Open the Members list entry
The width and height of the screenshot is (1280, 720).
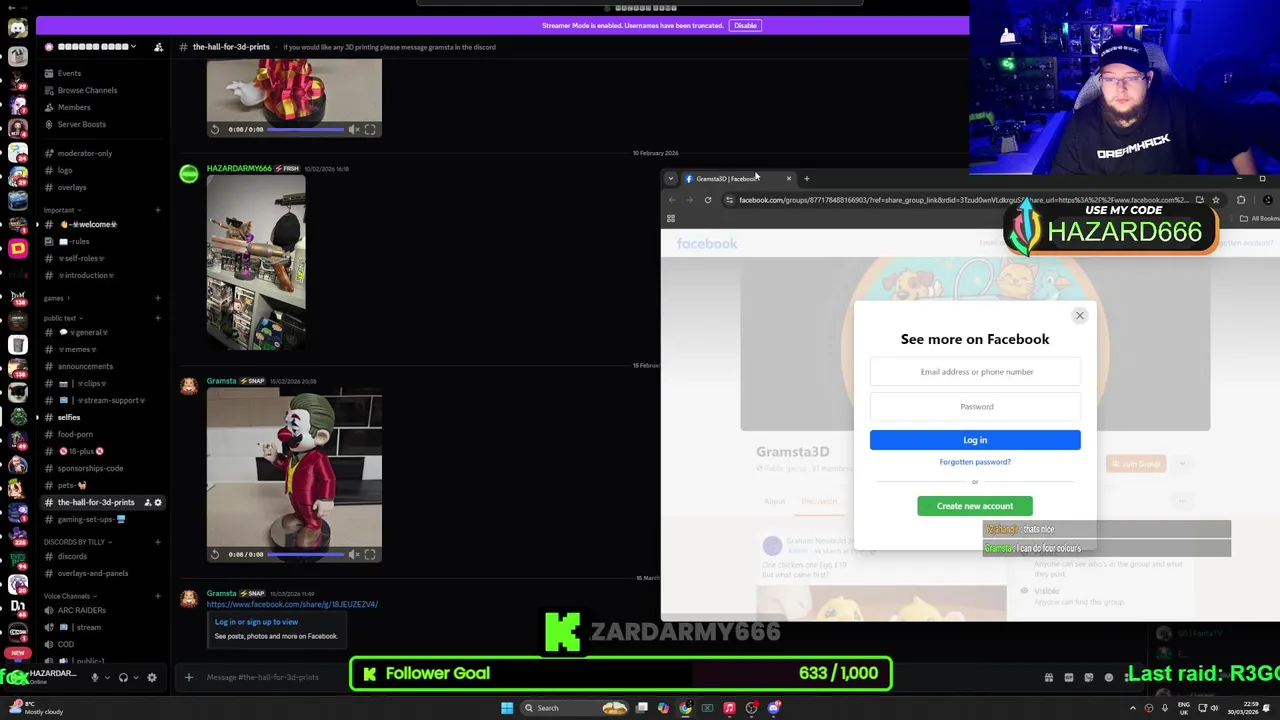pyautogui.click(x=73, y=107)
